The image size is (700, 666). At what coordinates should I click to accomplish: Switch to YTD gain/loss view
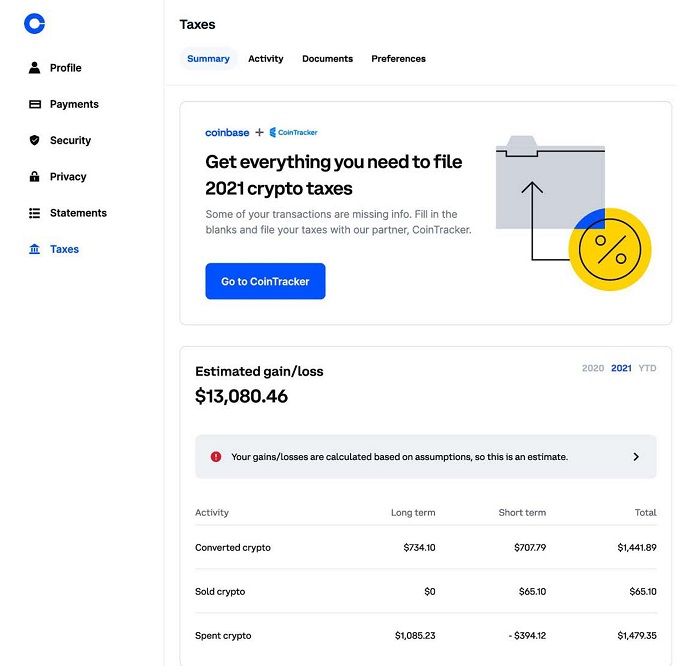647,369
